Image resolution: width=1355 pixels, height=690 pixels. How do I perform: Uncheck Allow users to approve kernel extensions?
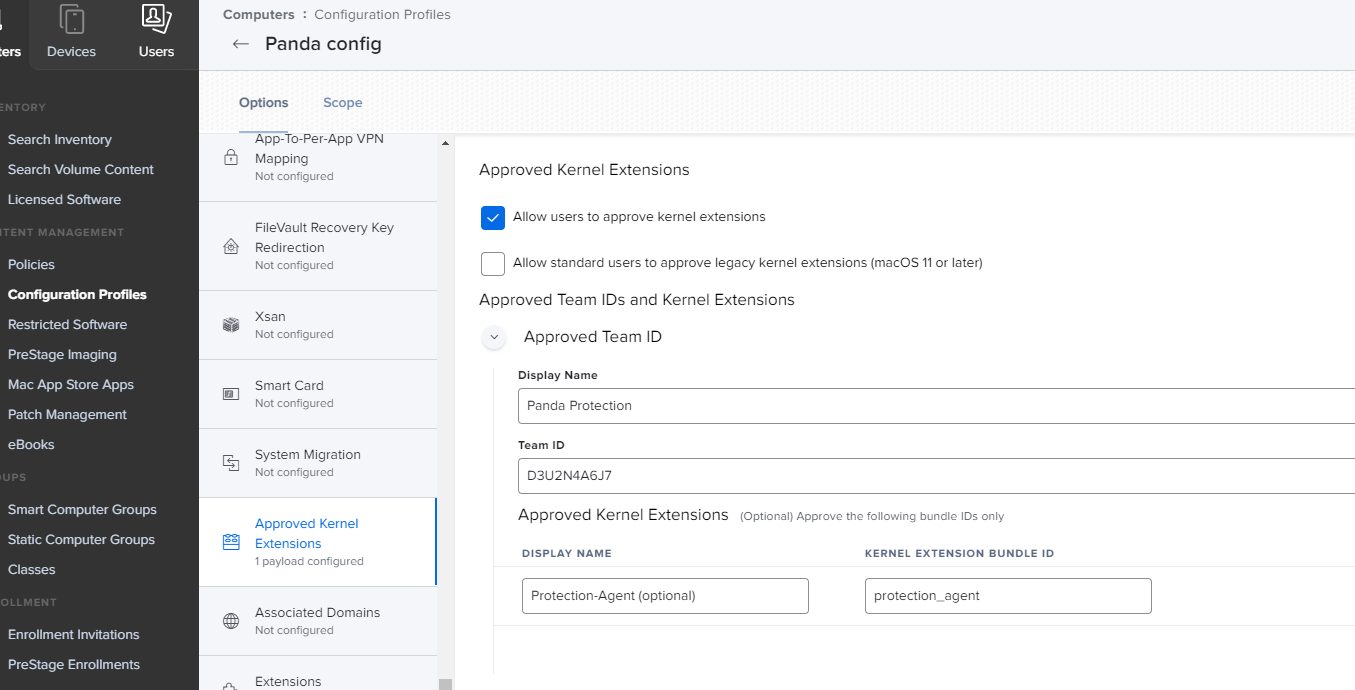pyautogui.click(x=493, y=217)
